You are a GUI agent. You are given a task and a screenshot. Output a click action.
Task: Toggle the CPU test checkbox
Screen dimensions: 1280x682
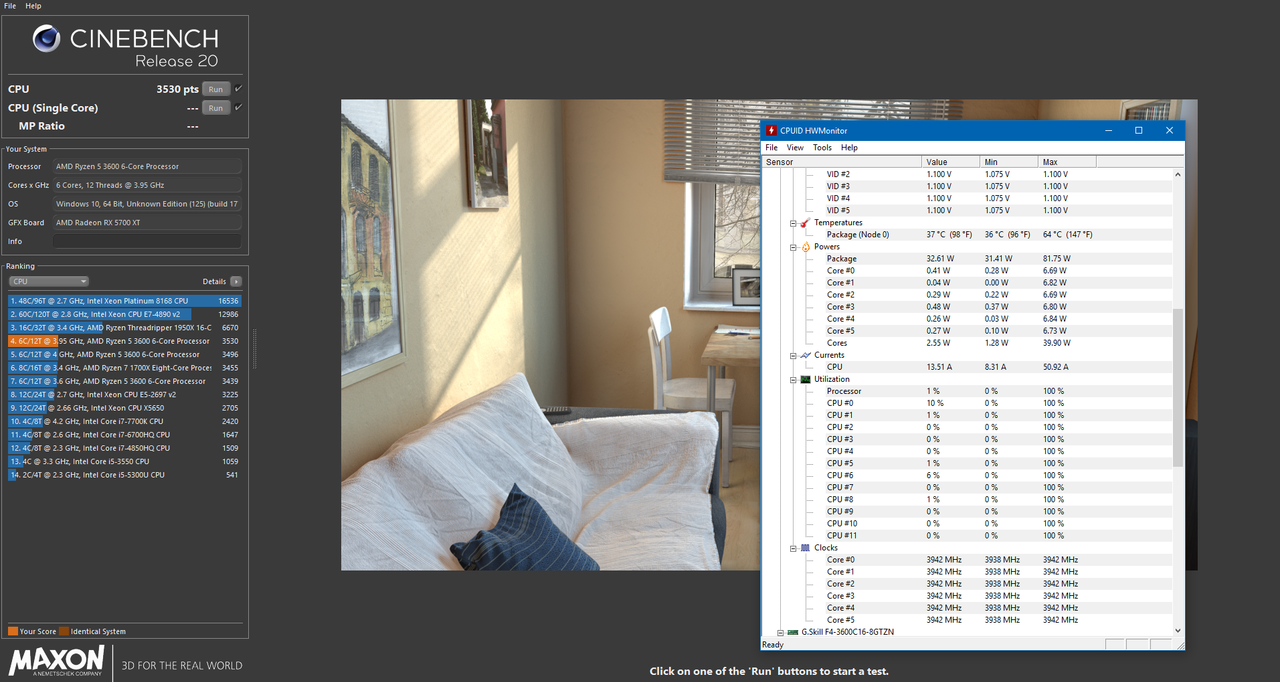tap(238, 89)
